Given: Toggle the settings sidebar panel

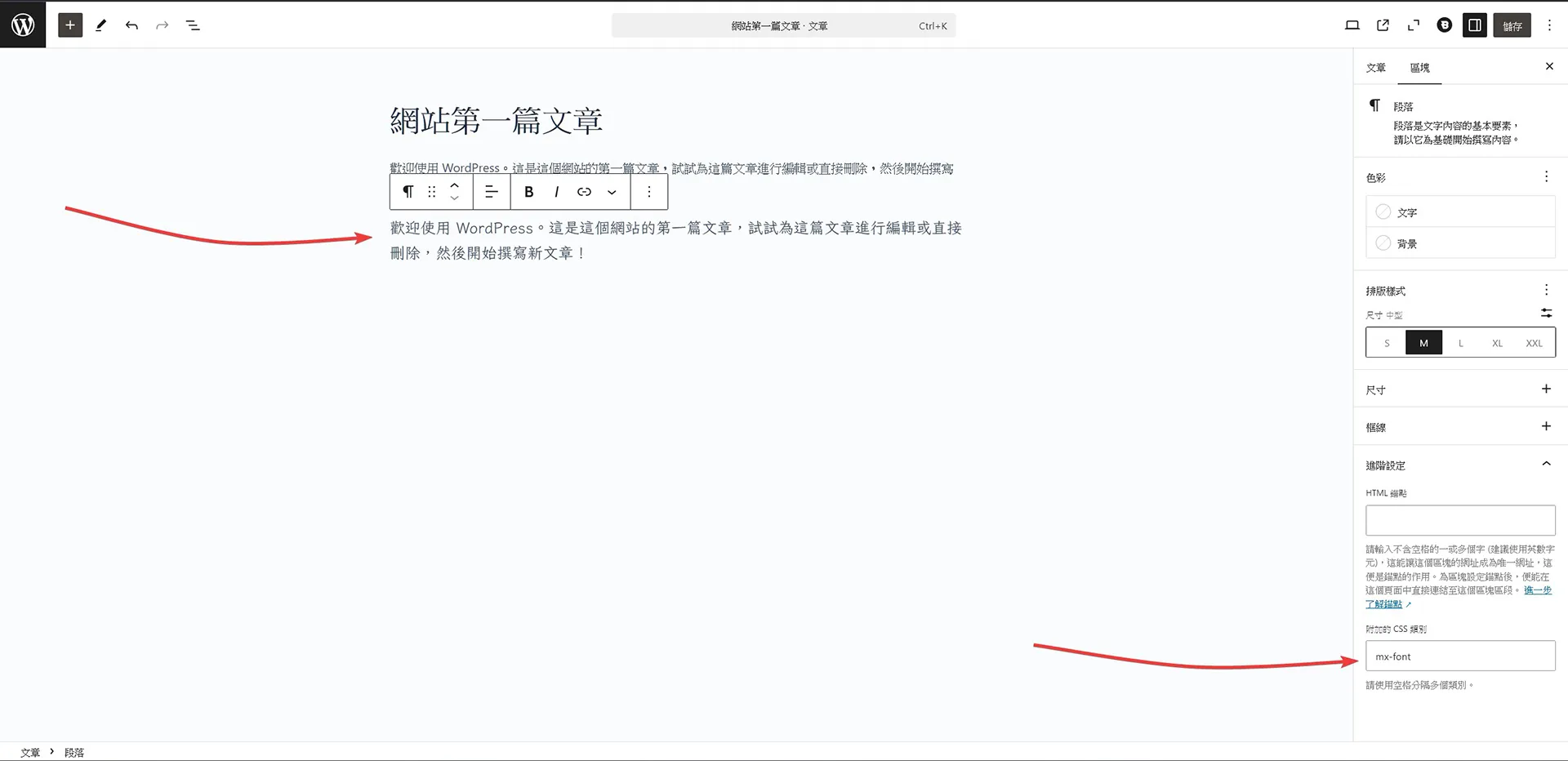Looking at the screenshot, I should pos(1475,25).
